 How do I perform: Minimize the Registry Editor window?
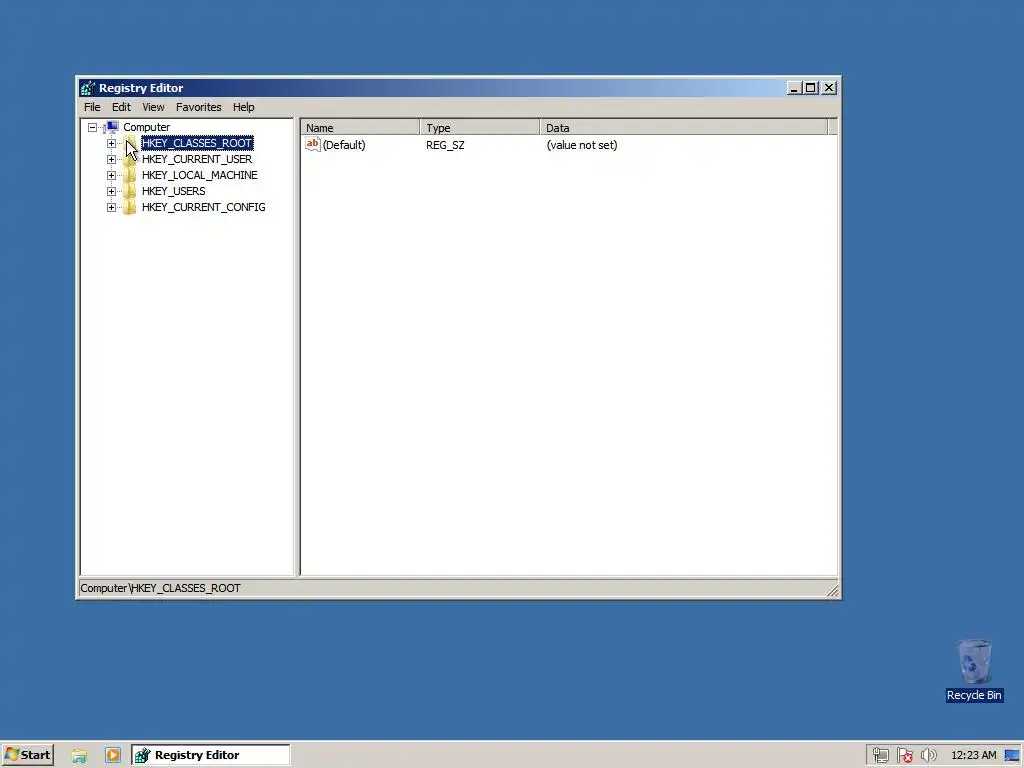point(794,88)
